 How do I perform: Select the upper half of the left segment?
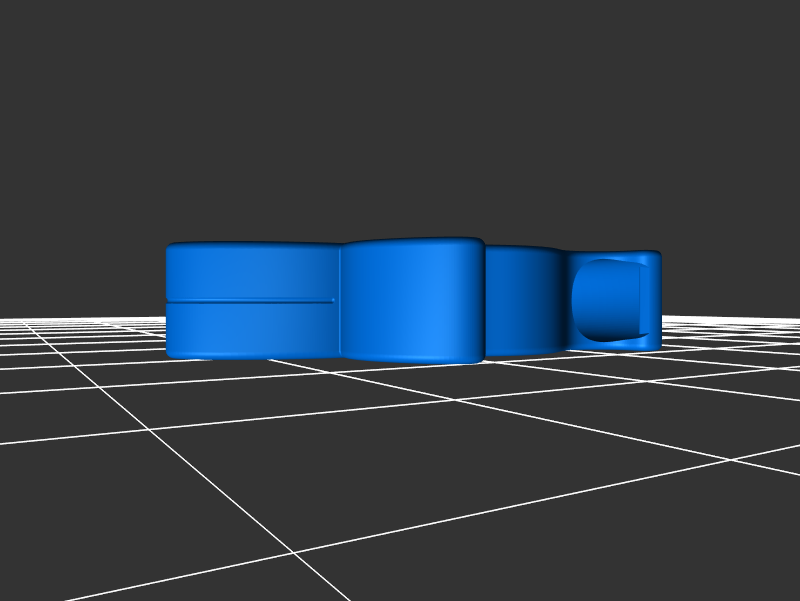[x=252, y=272]
